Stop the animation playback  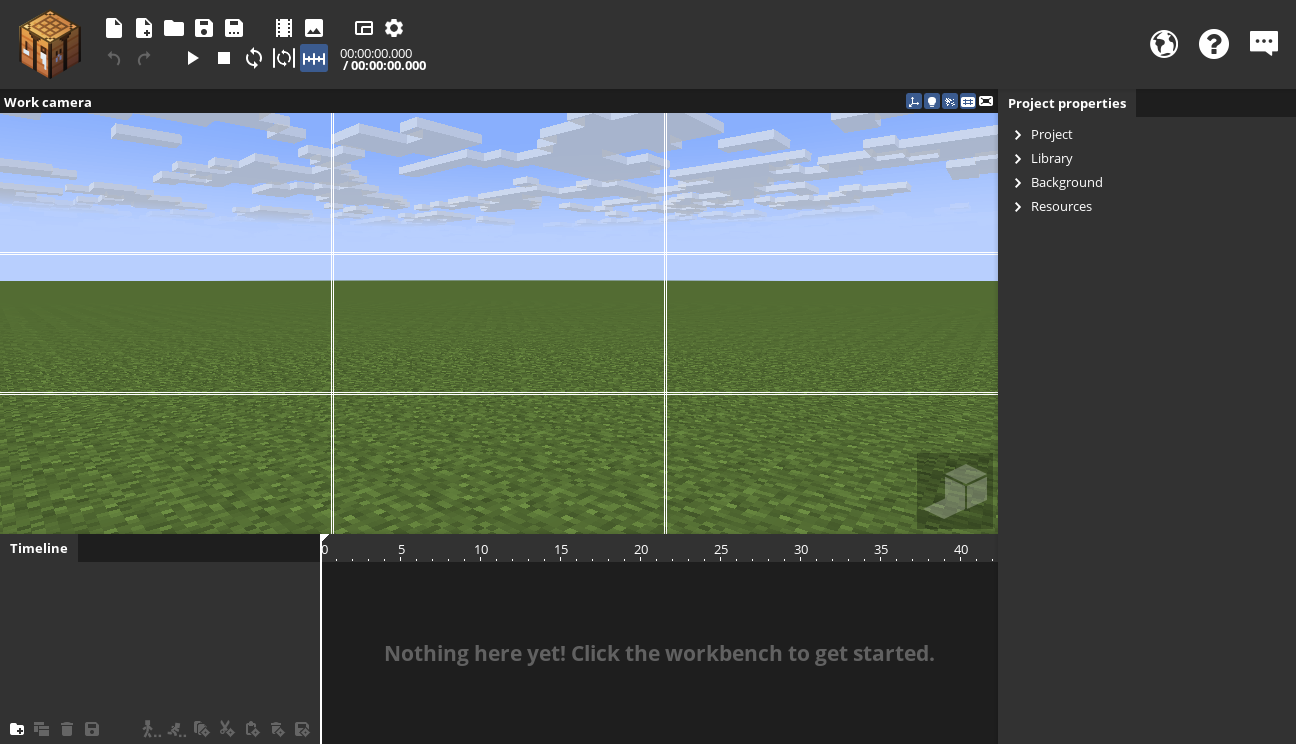224,58
